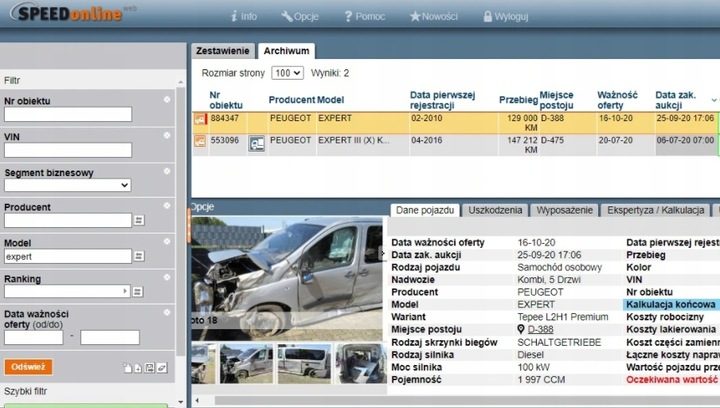Screen dimensions: 720x408
Task: Open the Info section in top menu
Action: point(243,17)
